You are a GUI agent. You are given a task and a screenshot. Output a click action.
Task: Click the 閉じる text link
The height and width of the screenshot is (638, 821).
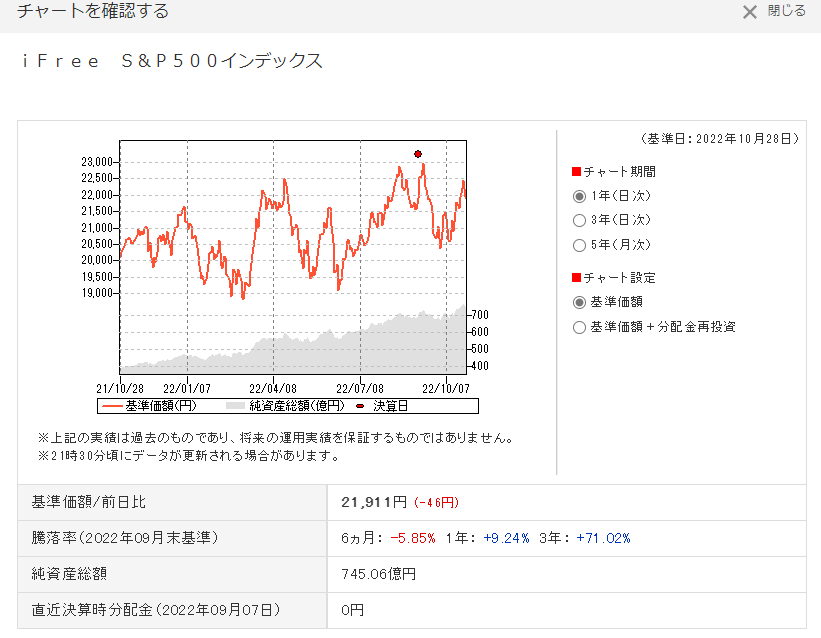click(x=786, y=11)
